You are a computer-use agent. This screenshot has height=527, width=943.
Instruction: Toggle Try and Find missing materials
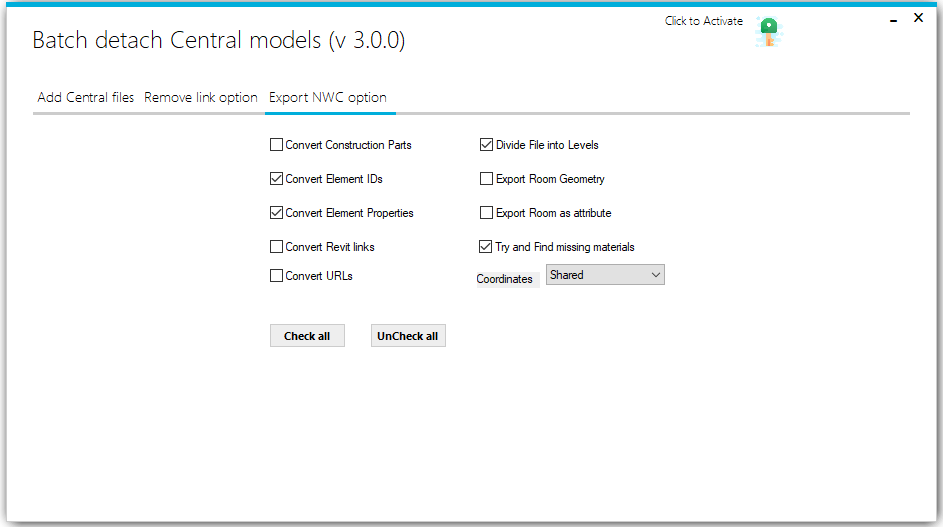487,247
